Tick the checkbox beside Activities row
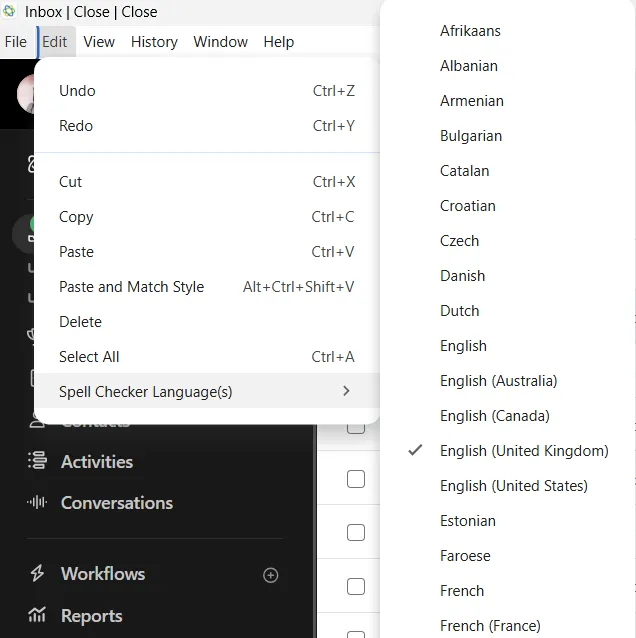 [x=356, y=479]
